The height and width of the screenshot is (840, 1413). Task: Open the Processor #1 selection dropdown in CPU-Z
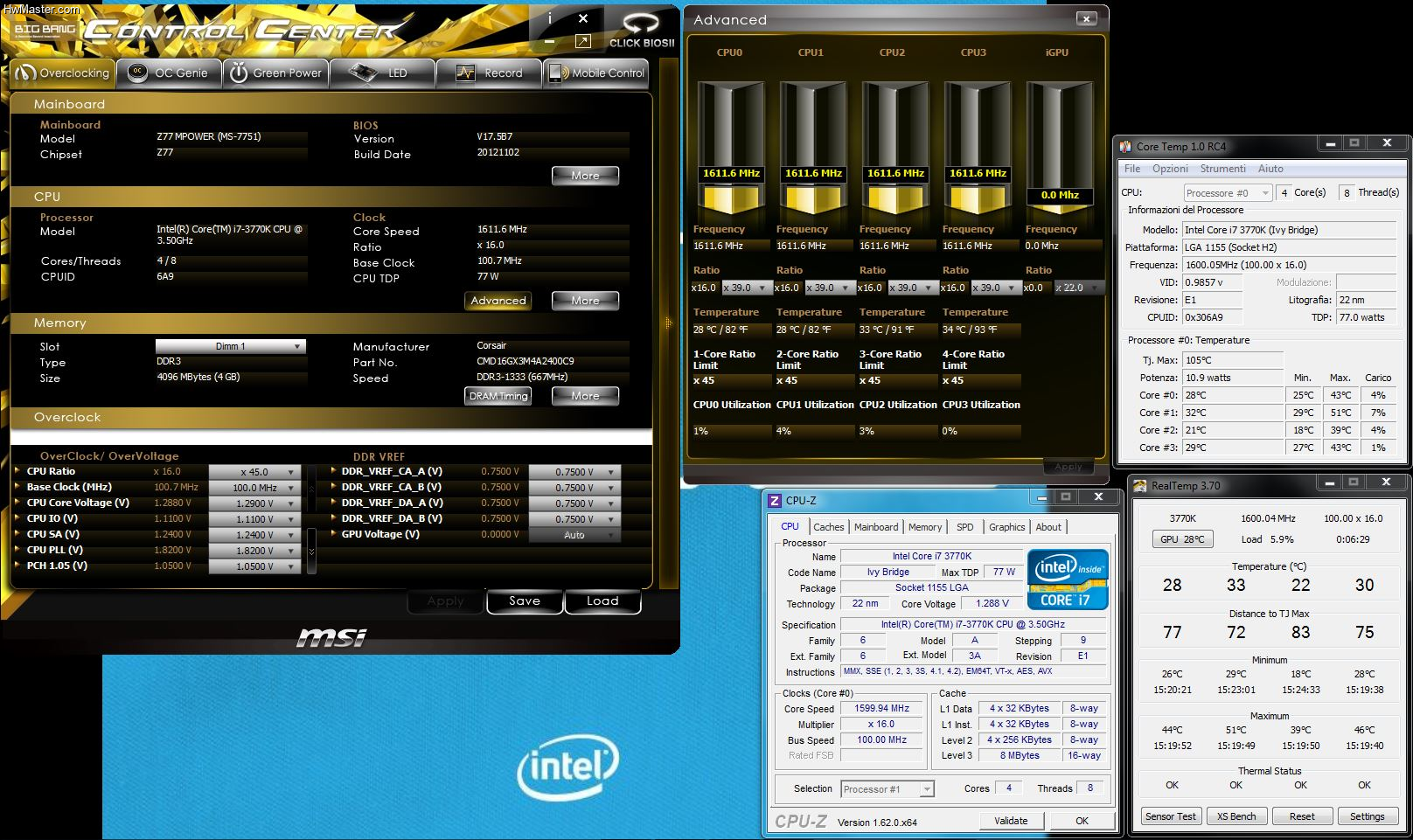pyautogui.click(x=887, y=789)
